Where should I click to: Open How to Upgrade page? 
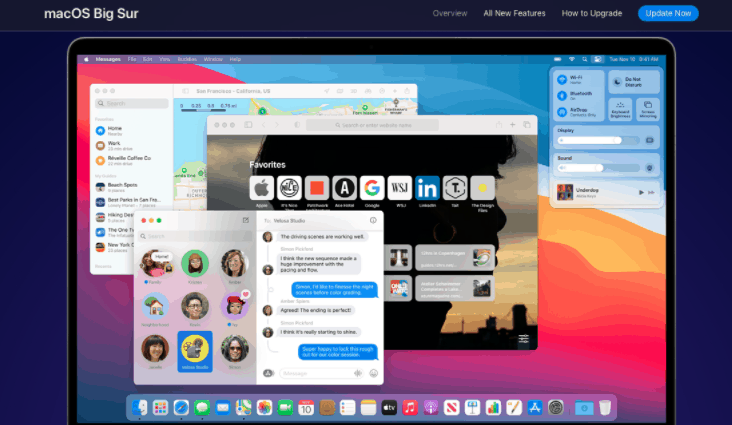tap(591, 13)
